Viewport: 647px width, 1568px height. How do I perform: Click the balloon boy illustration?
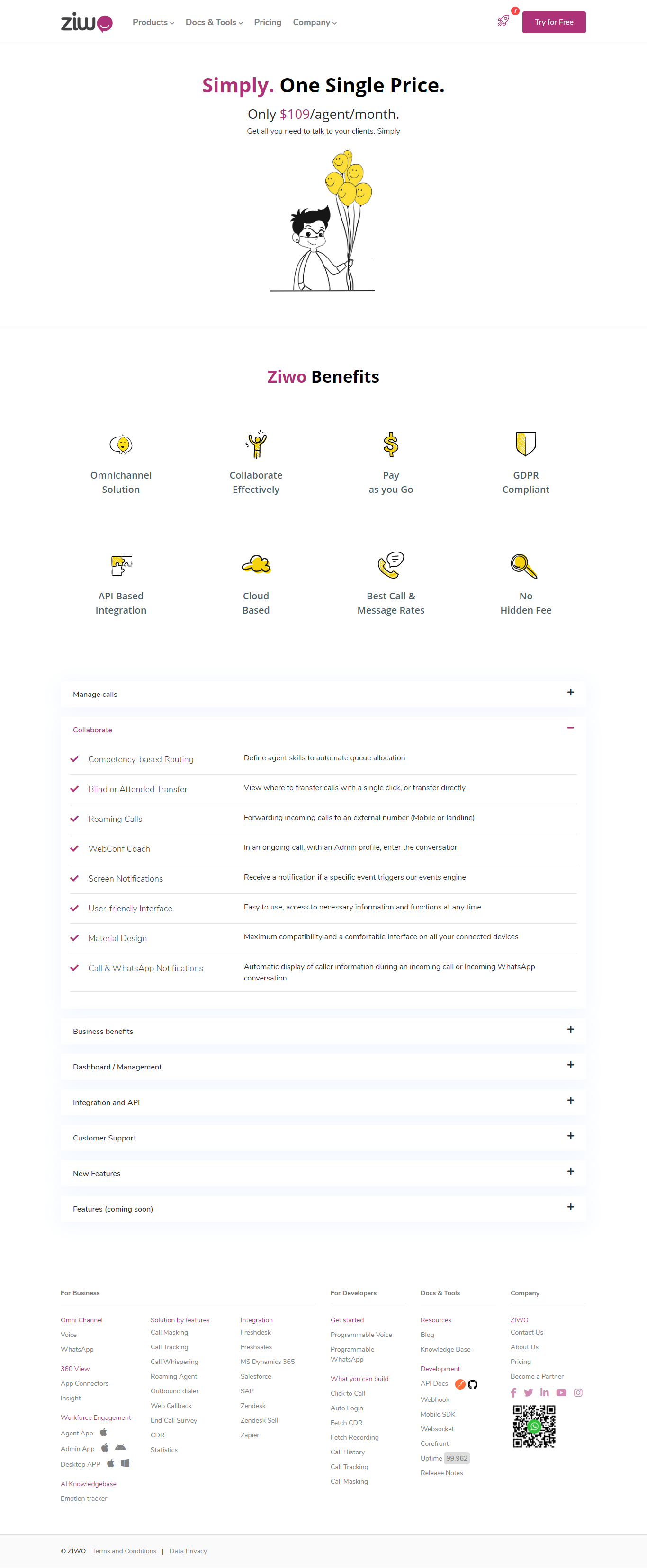(x=322, y=220)
